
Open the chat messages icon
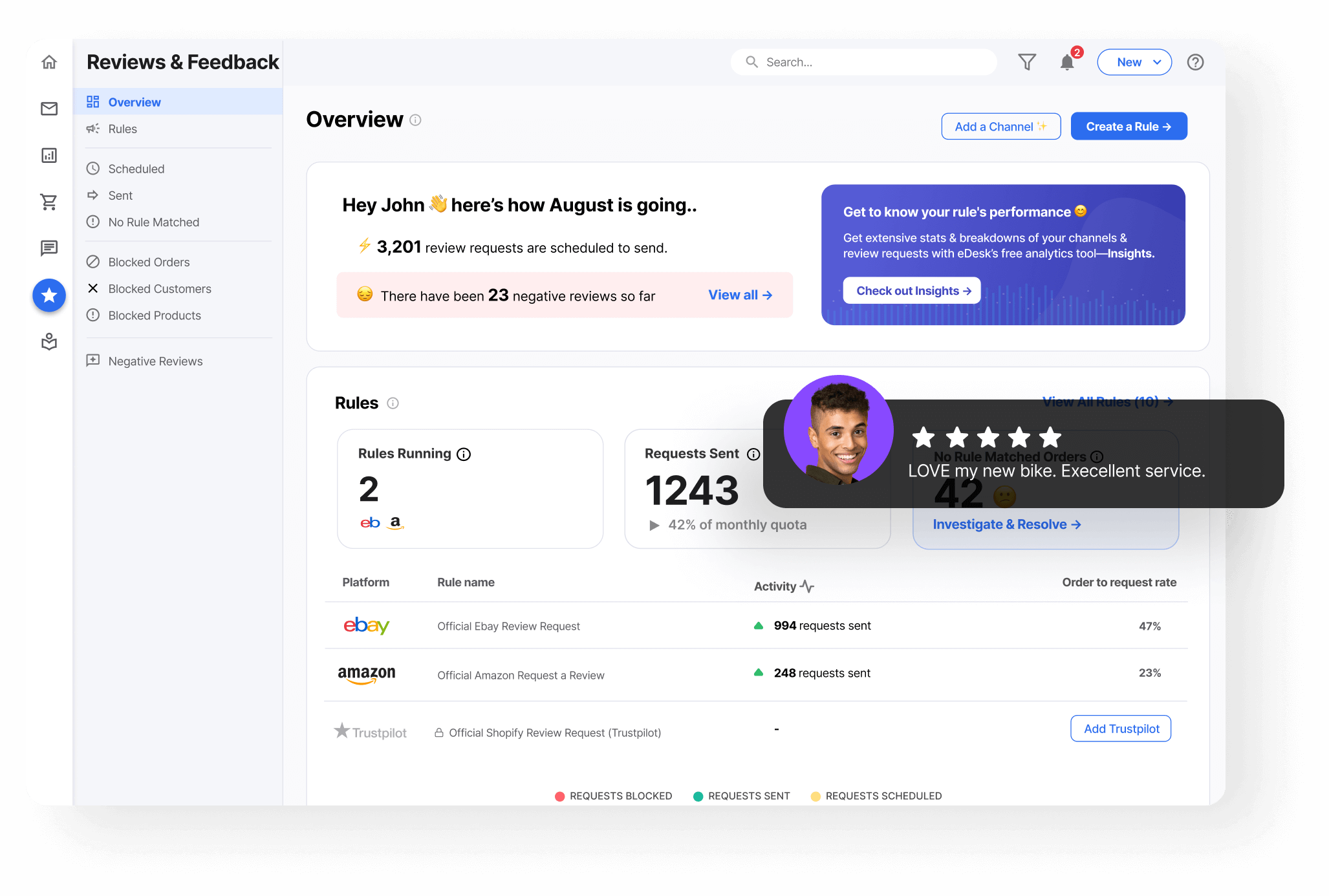coord(49,248)
